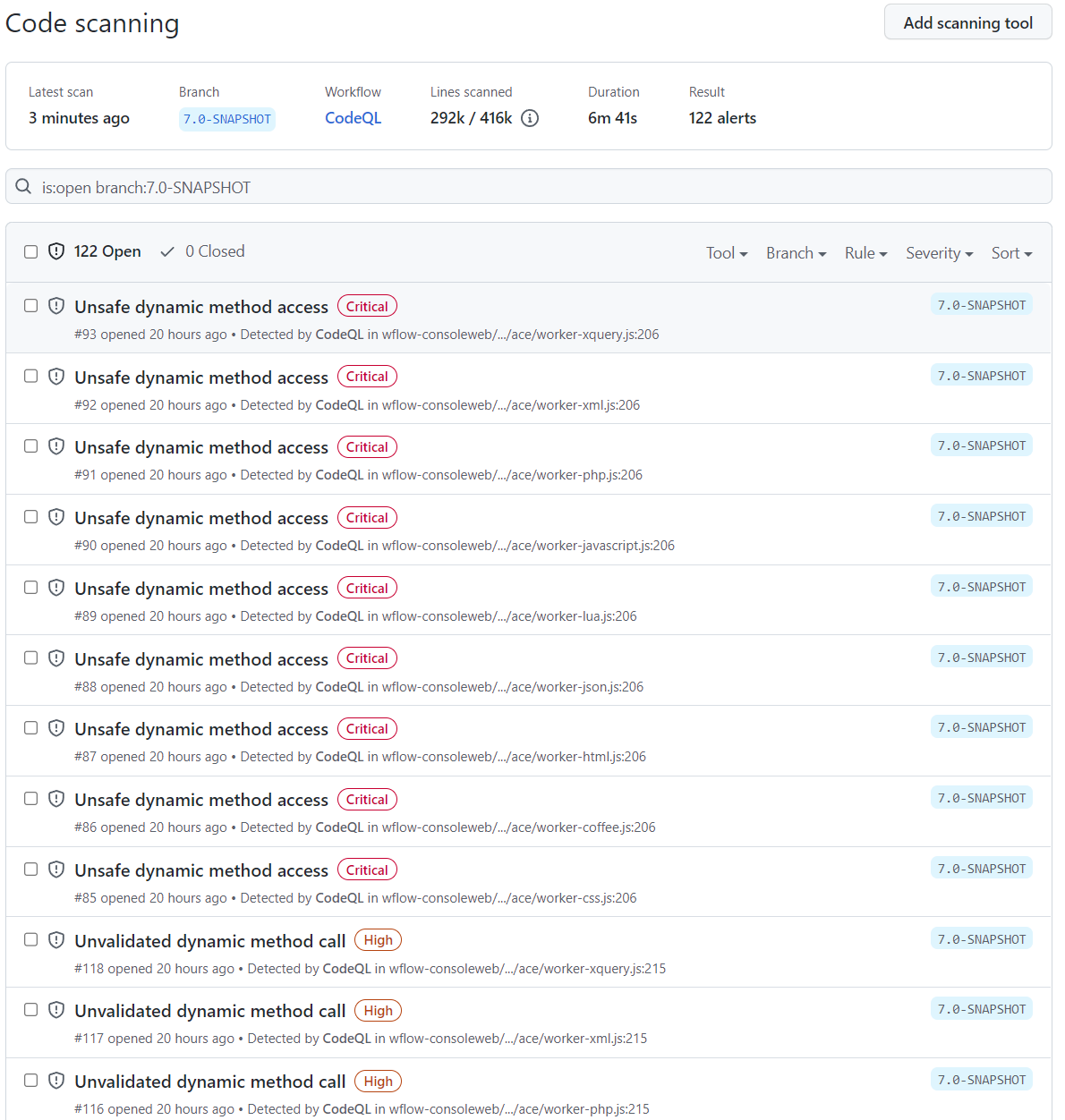This screenshot has height=1120, width=1065.
Task: Click the info icon next to lines scanned
Action: pos(529,117)
